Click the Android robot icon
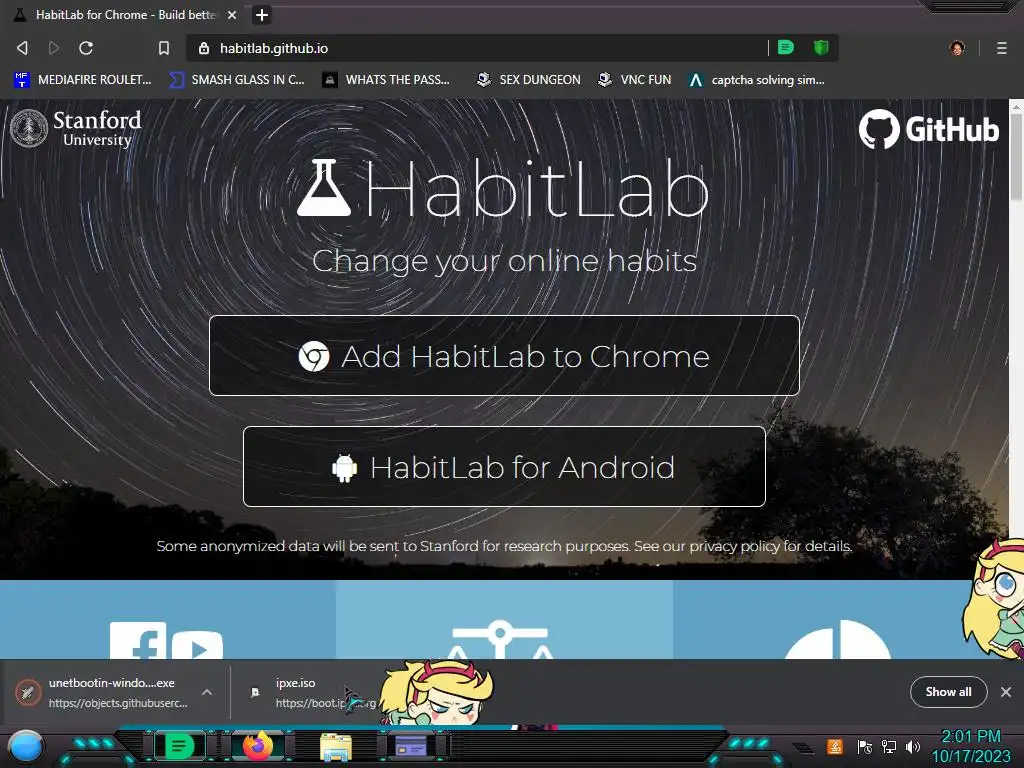Viewport: 1024px width, 768px height. (344, 468)
